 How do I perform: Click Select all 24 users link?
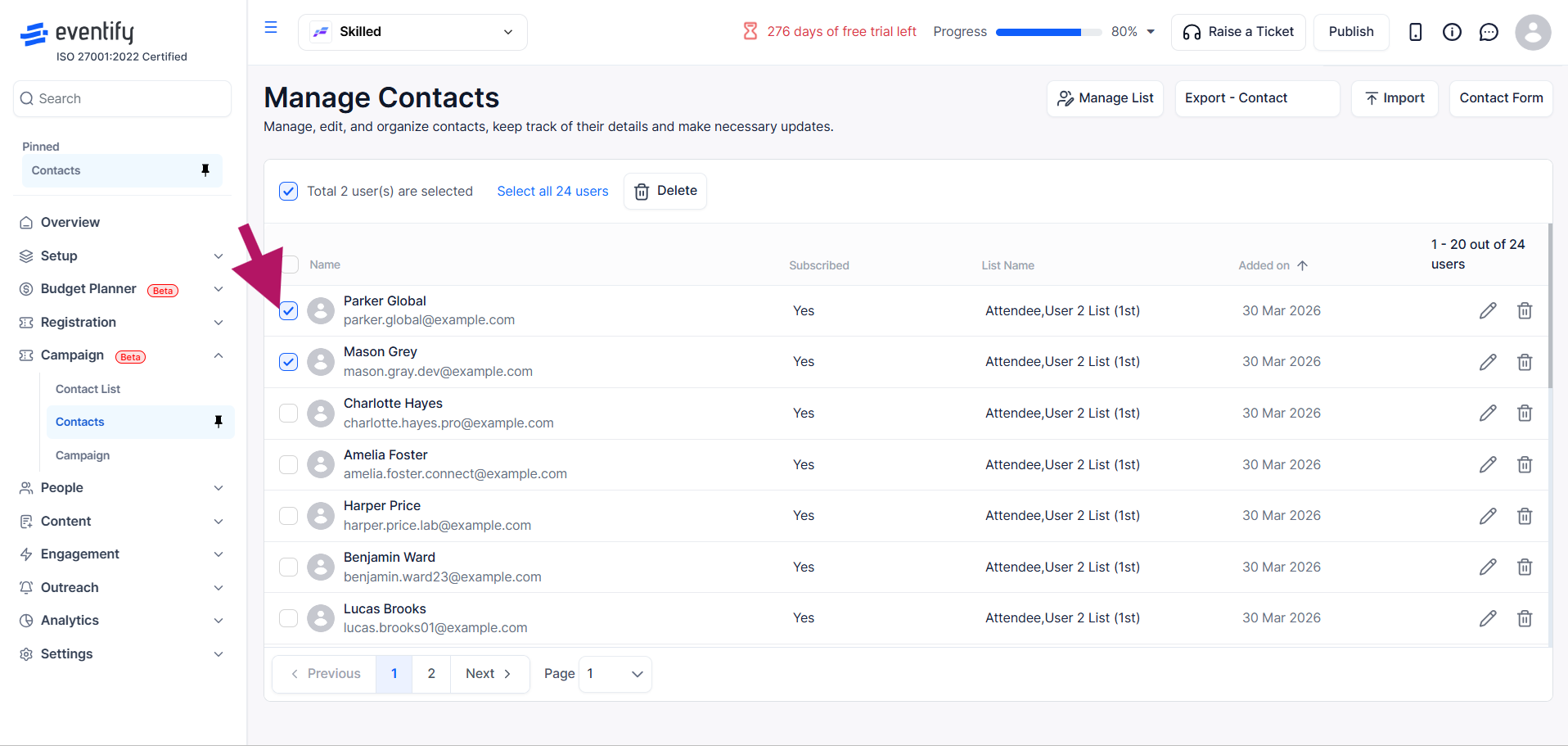pyautogui.click(x=552, y=191)
